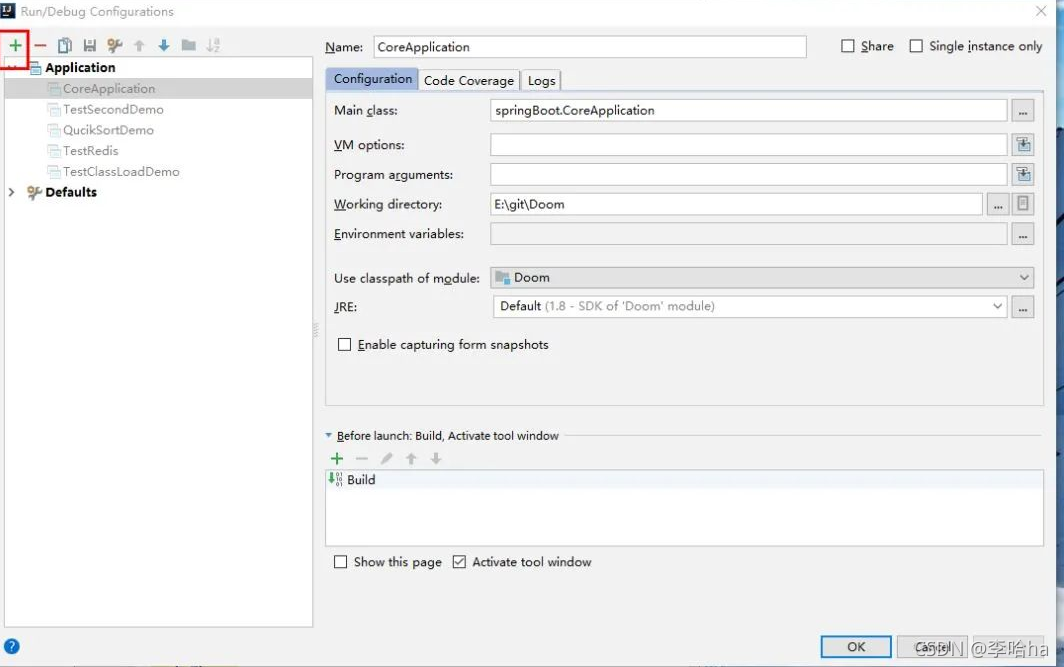Select the Application tree node
Image resolution: width=1064 pixels, height=667 pixels.
tap(80, 68)
